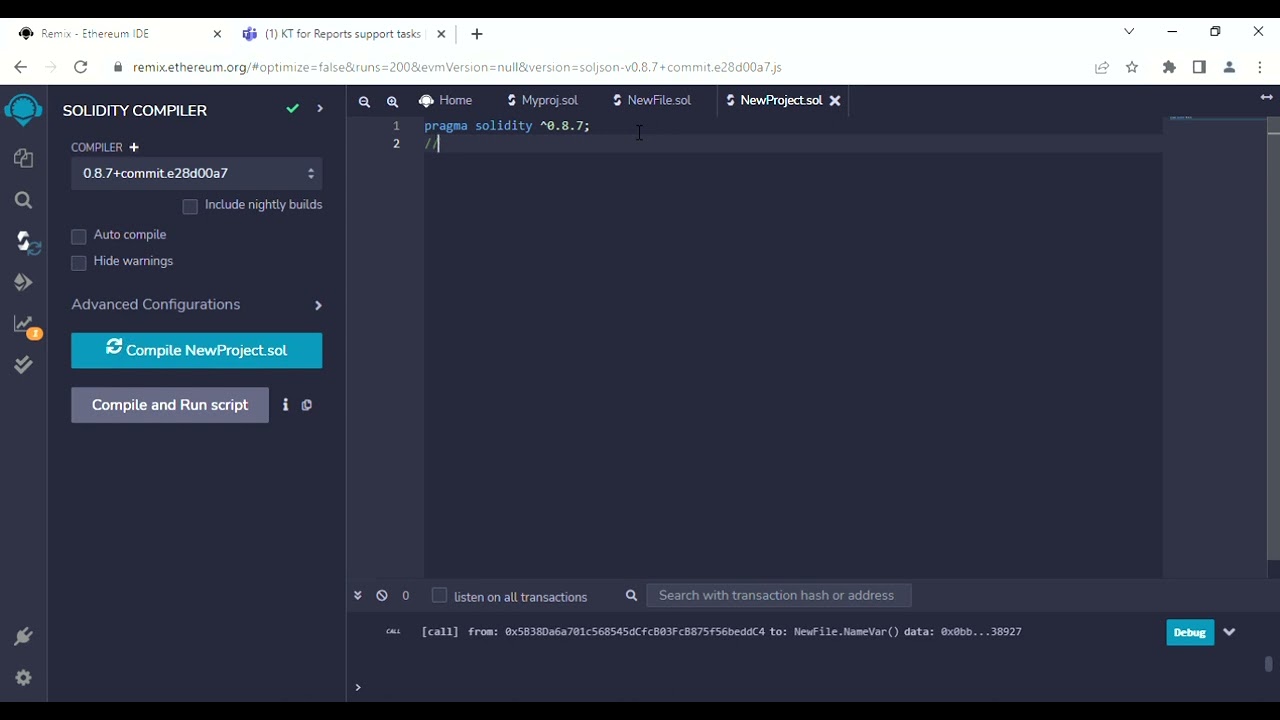Screen dimensions: 1280x720
Task: Reload the browser page
Action: pyautogui.click(x=81, y=67)
